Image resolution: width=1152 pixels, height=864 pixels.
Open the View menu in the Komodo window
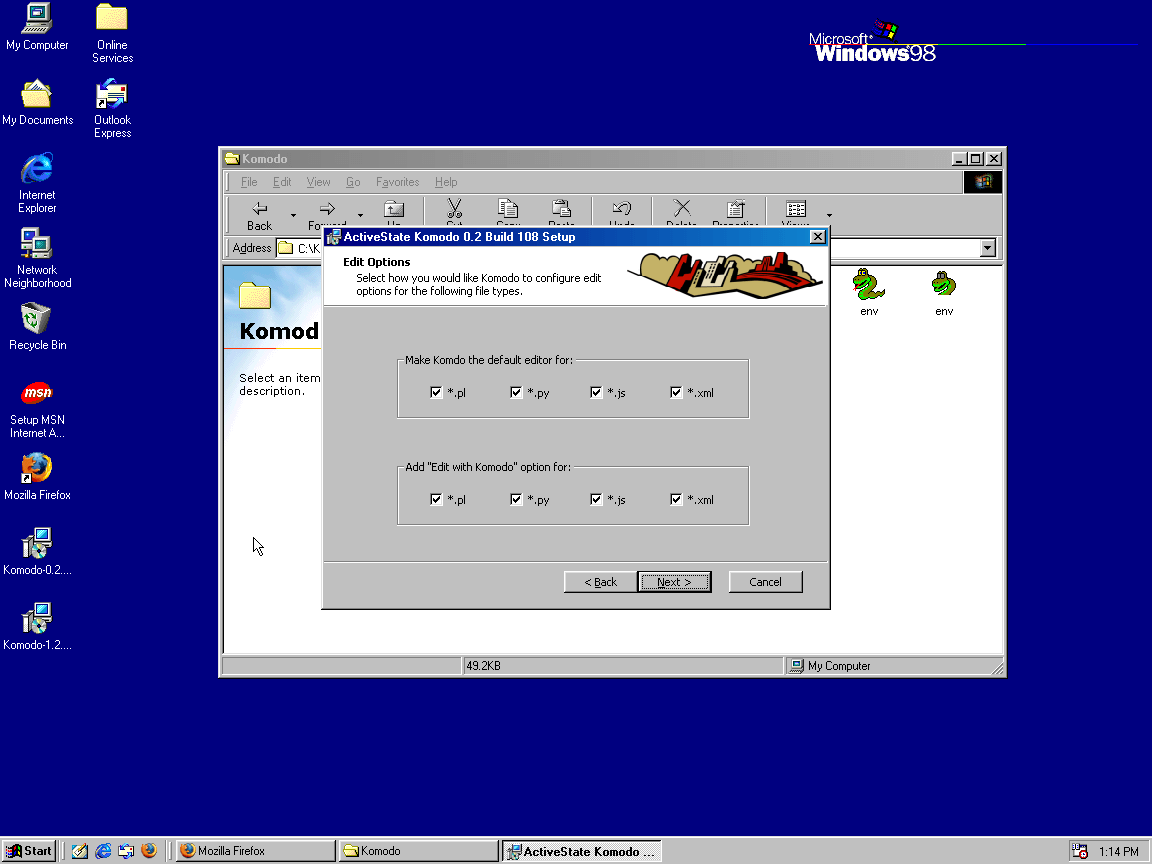tap(318, 182)
